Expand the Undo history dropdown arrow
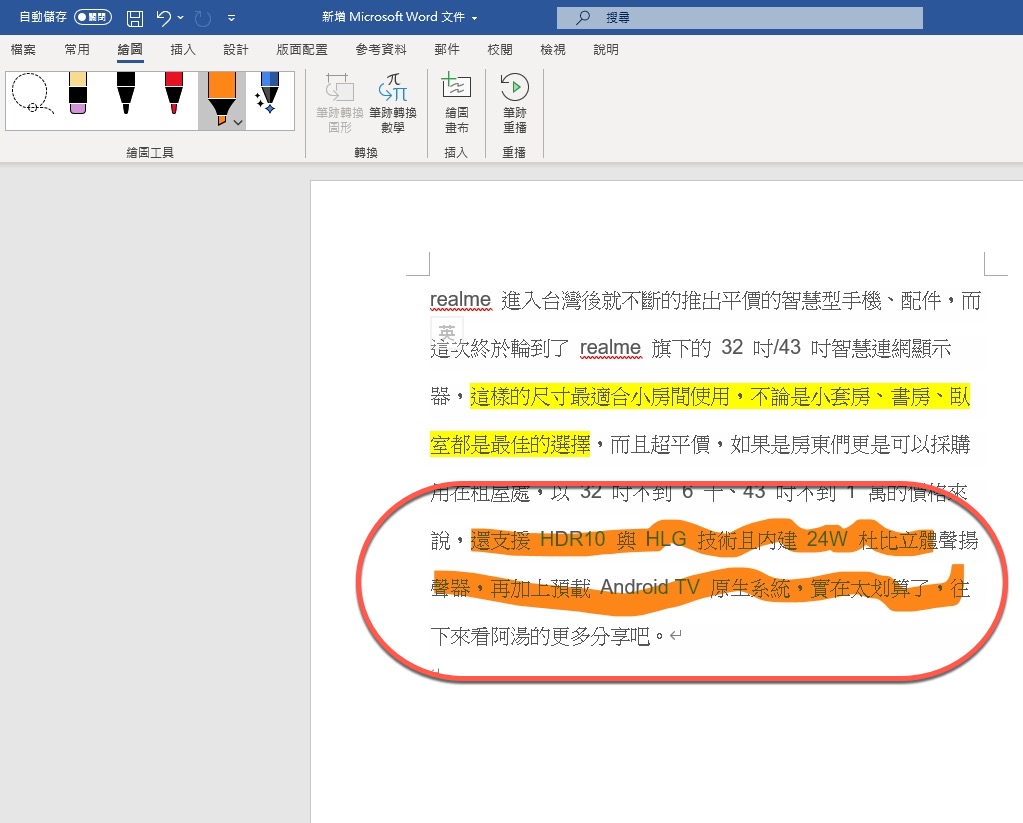Screen dimensions: 1023x823 181,18
